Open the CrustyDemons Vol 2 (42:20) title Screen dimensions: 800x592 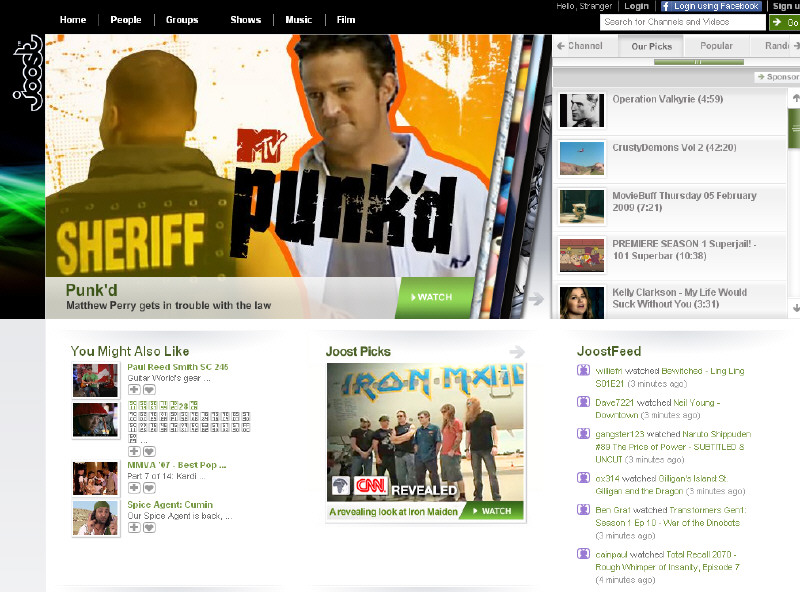click(674, 147)
